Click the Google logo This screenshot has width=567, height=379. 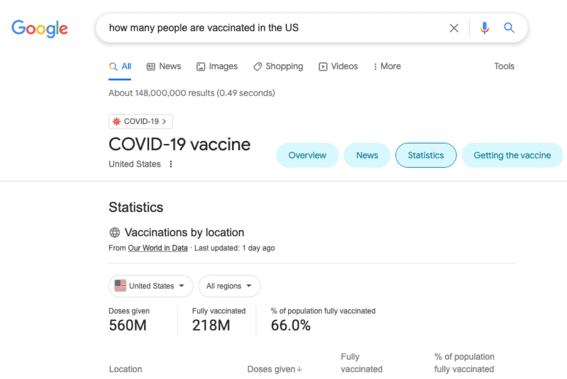pos(40,29)
